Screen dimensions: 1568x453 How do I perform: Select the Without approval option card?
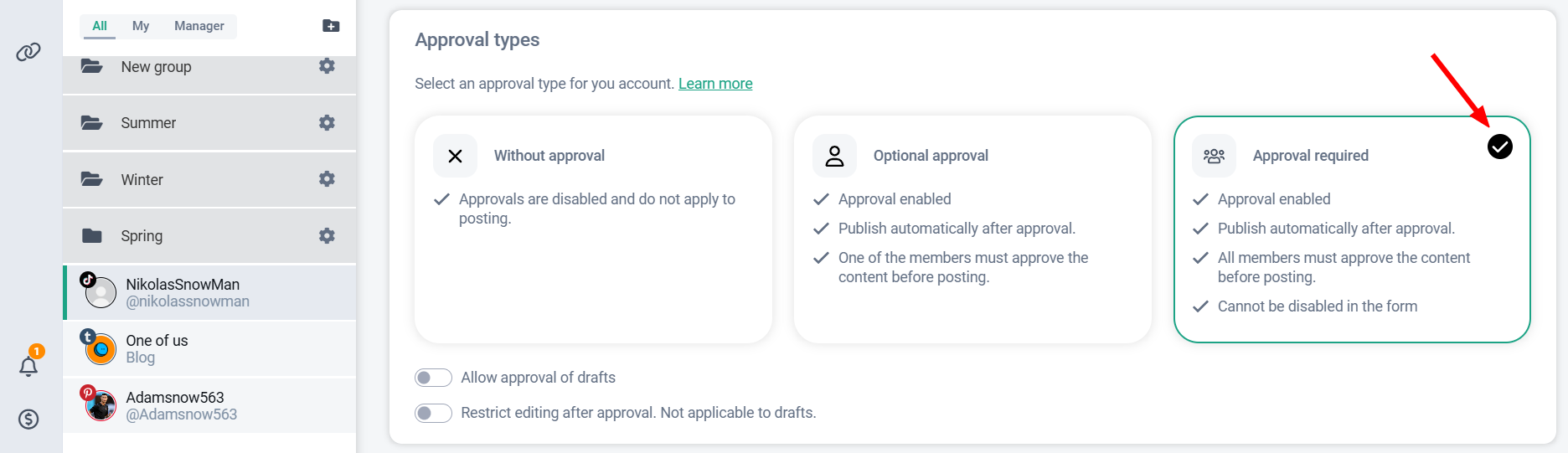593,229
